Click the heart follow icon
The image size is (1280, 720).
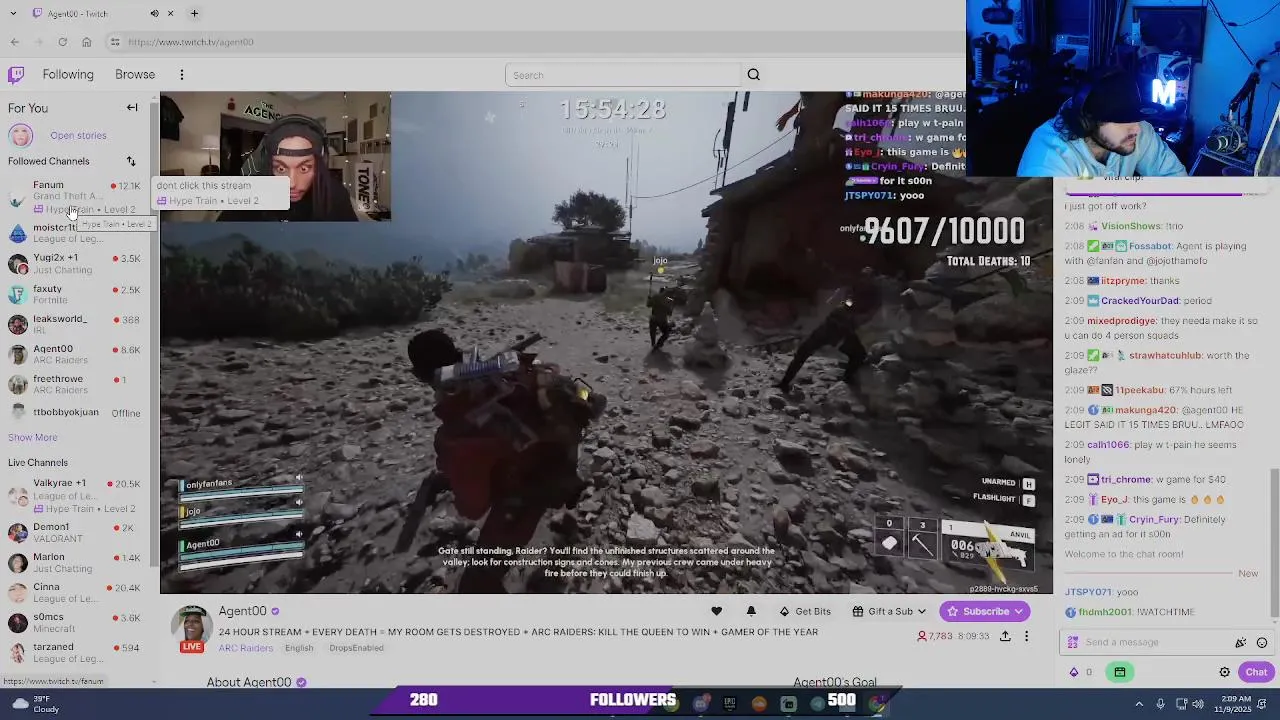[716, 611]
